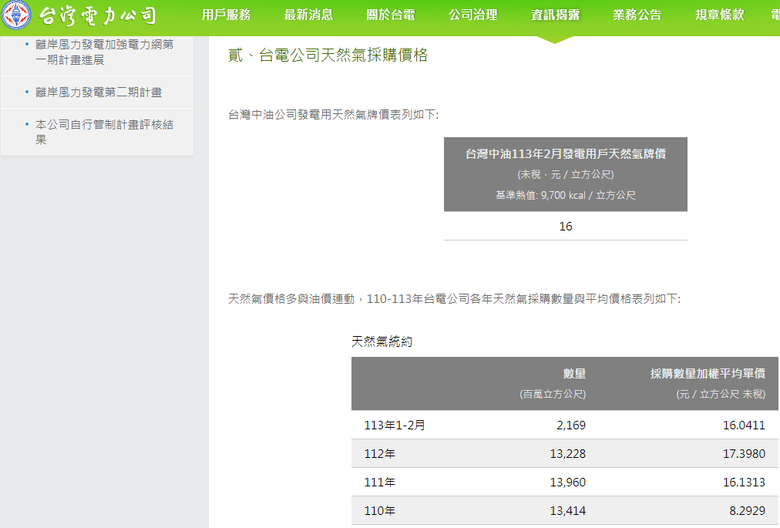Open the 業務公告 menu
Viewport: 780px width, 528px height.
click(x=637, y=15)
